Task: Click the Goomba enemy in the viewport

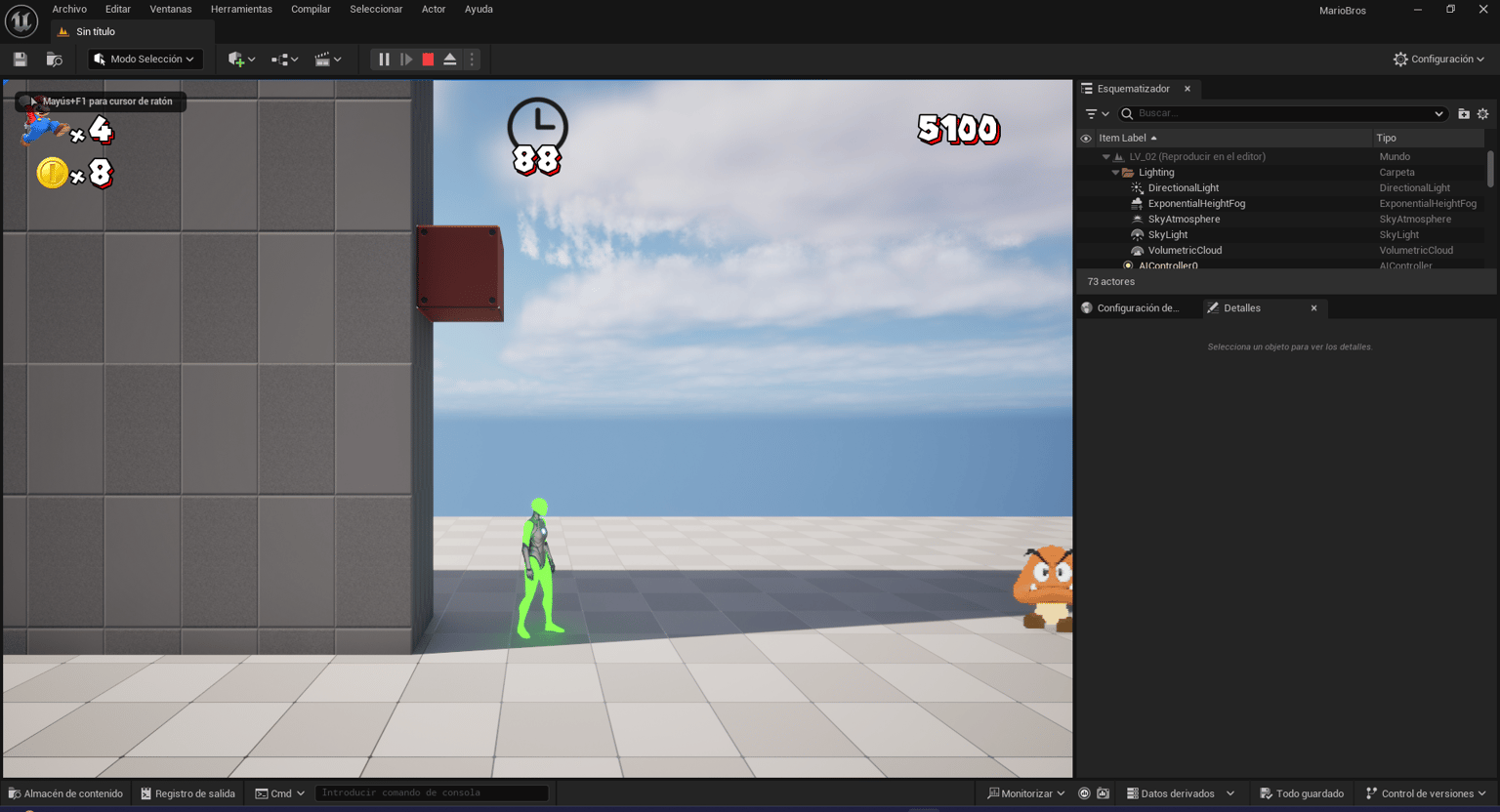Action: tap(1043, 589)
